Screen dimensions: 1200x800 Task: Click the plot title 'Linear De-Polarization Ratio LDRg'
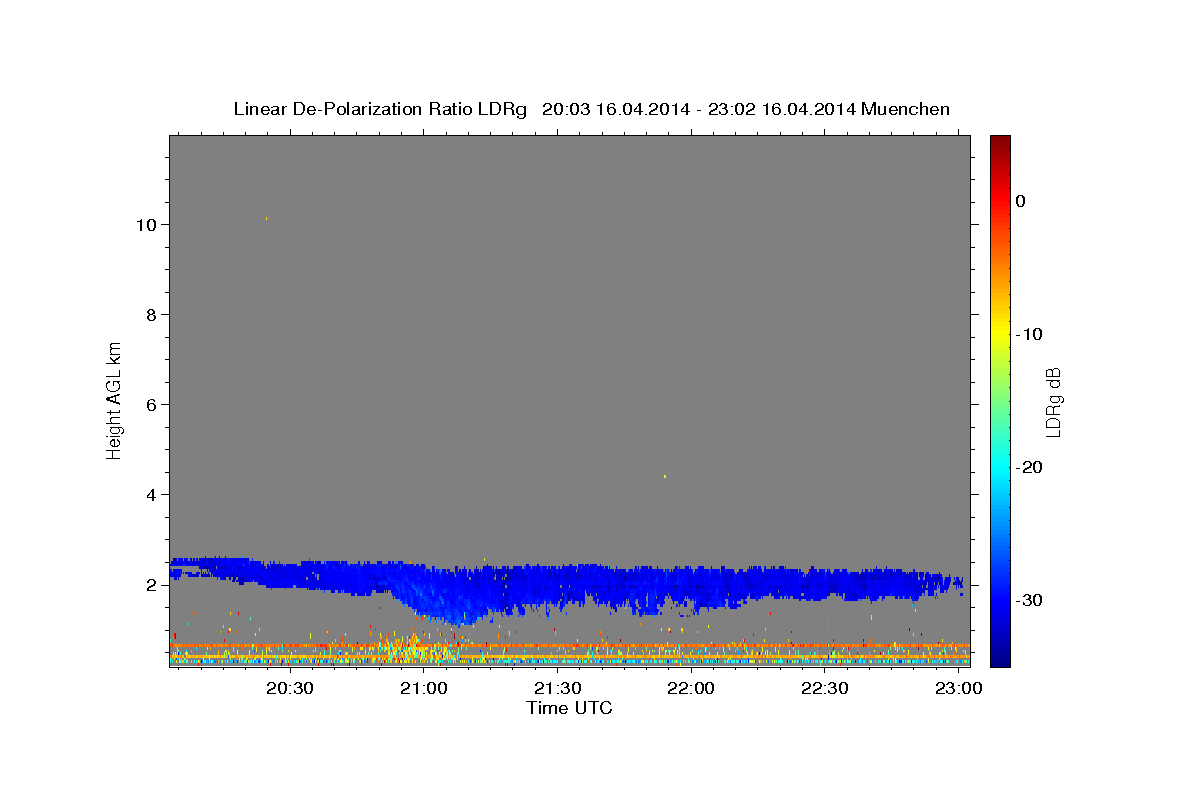click(x=380, y=109)
